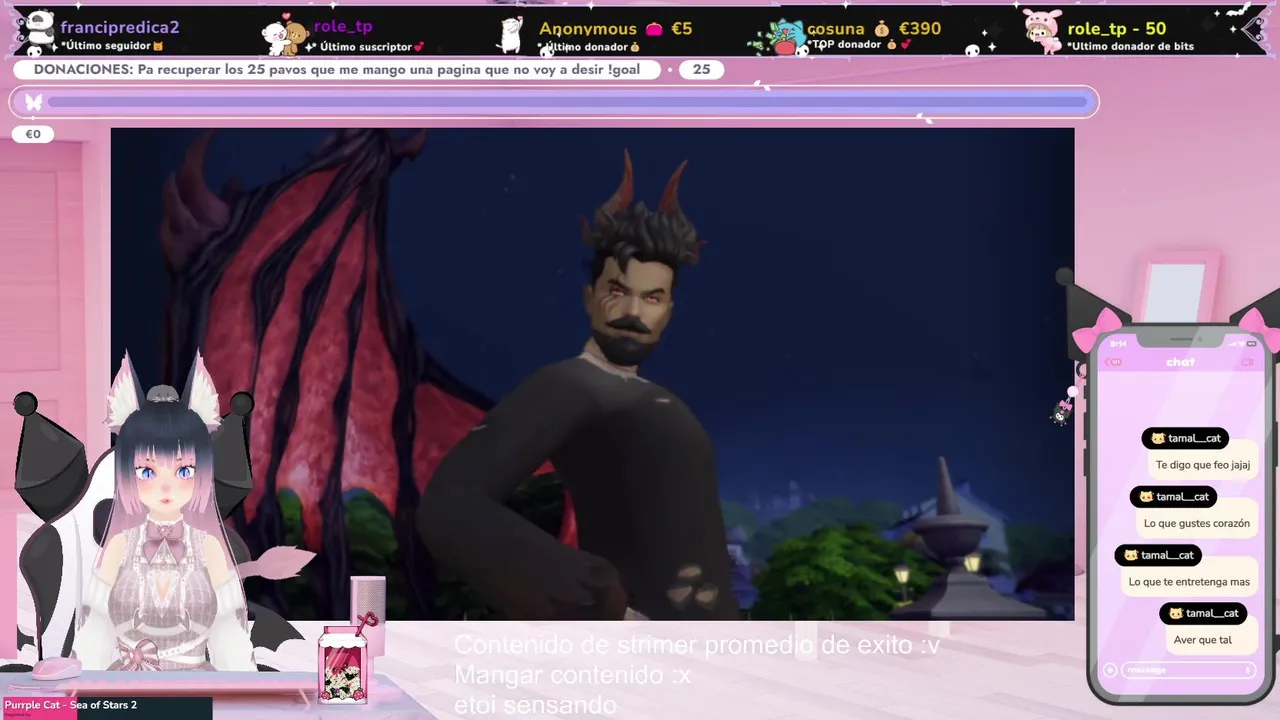Click the pig-hat character icon beside role_tp - 50

(x=1042, y=33)
